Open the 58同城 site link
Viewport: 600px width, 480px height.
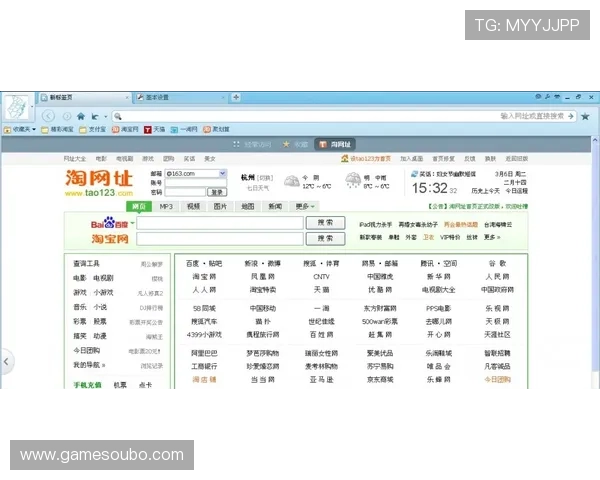click(204, 308)
